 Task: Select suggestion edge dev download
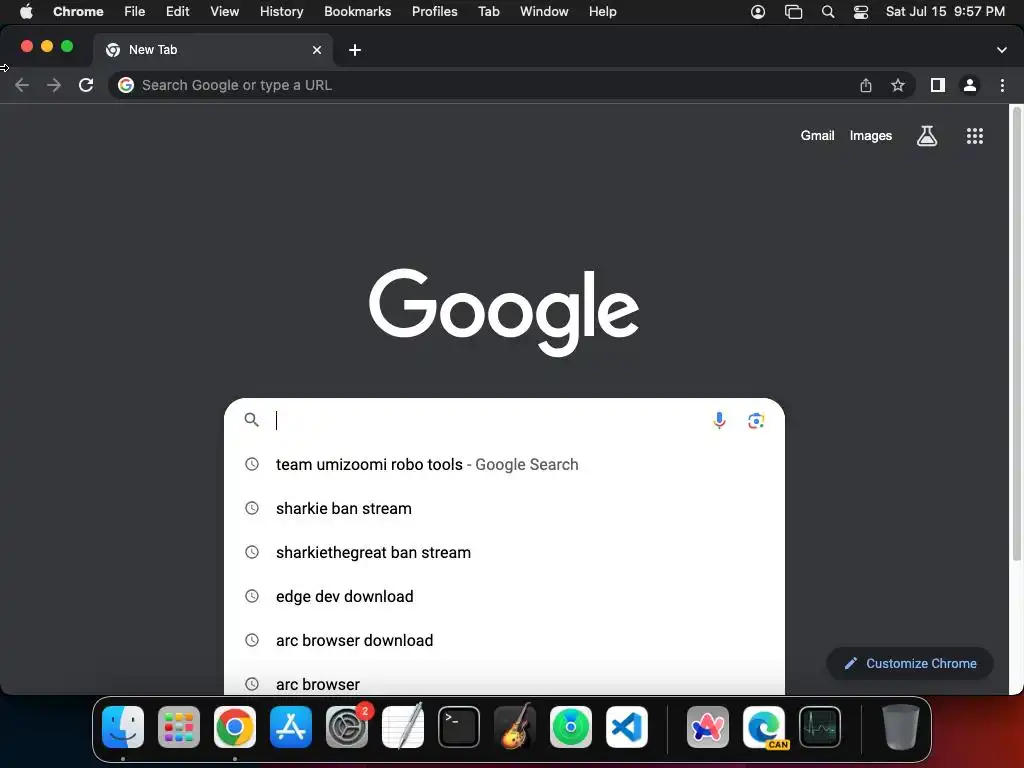pos(504,596)
